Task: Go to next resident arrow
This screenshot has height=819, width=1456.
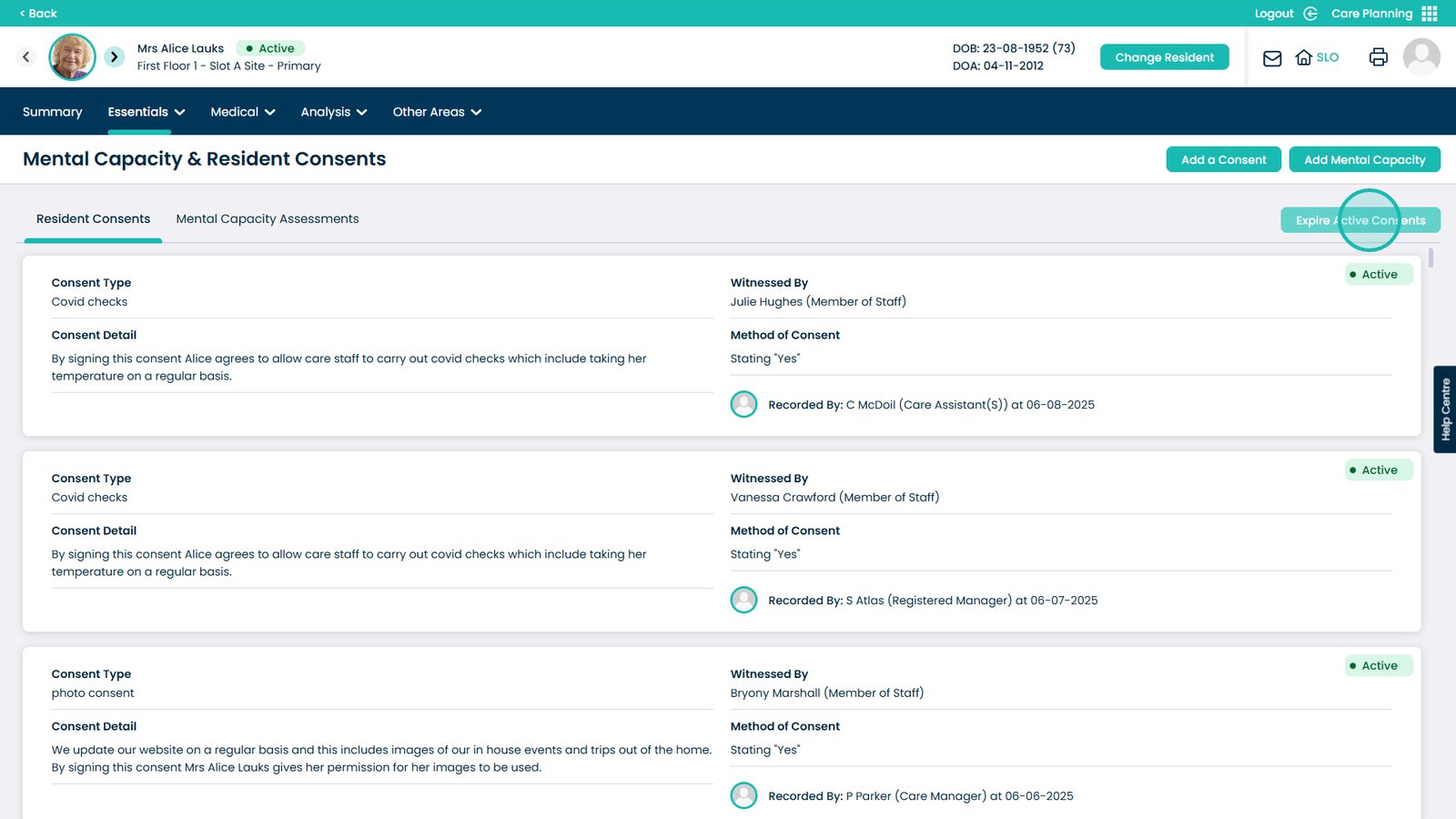Action: pyautogui.click(x=114, y=57)
